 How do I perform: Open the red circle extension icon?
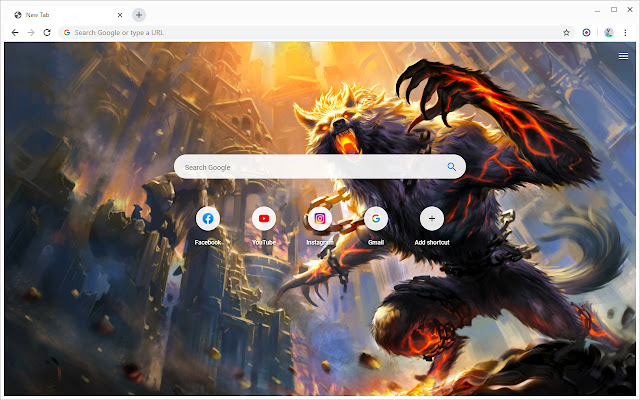point(586,33)
